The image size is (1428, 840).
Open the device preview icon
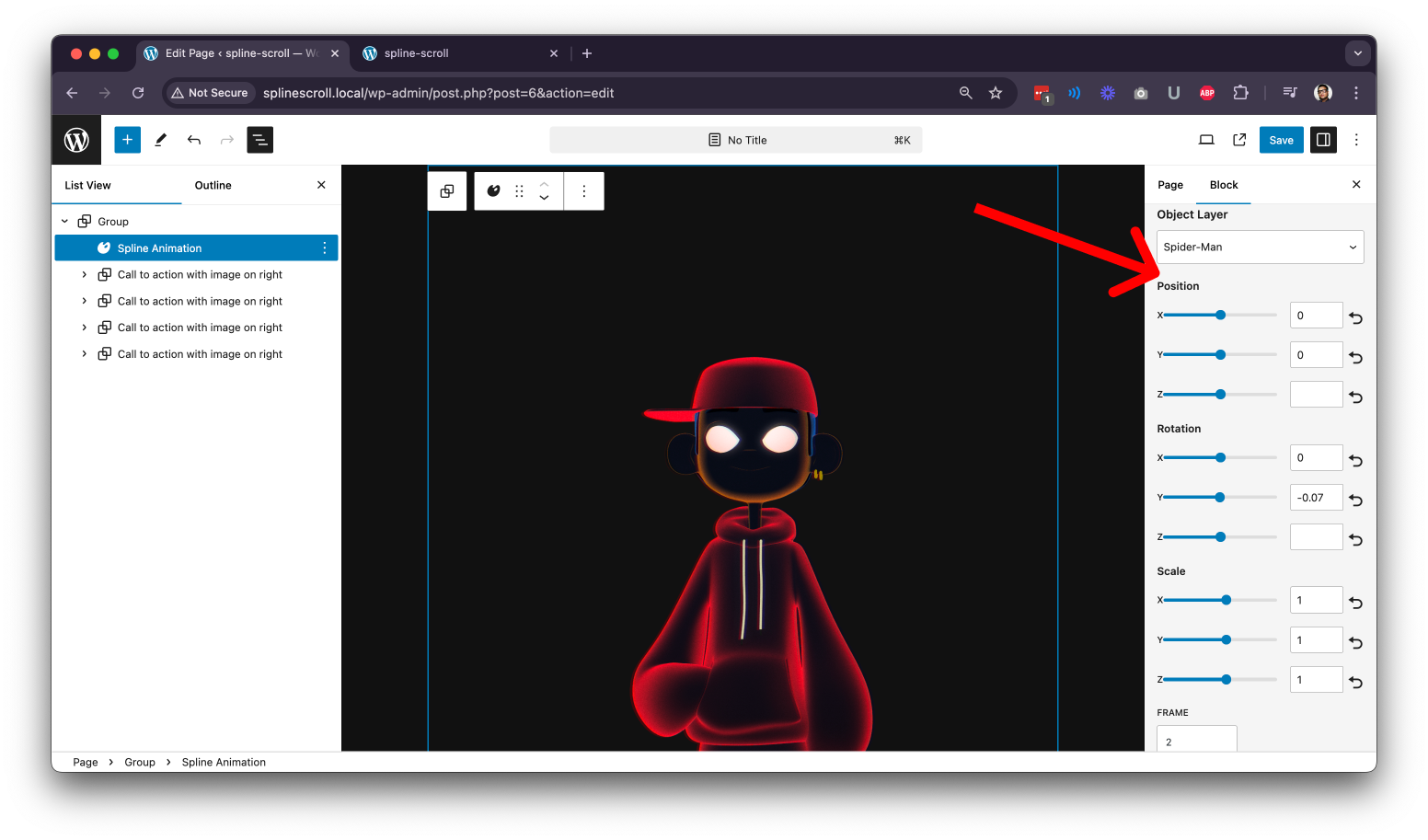point(1206,140)
